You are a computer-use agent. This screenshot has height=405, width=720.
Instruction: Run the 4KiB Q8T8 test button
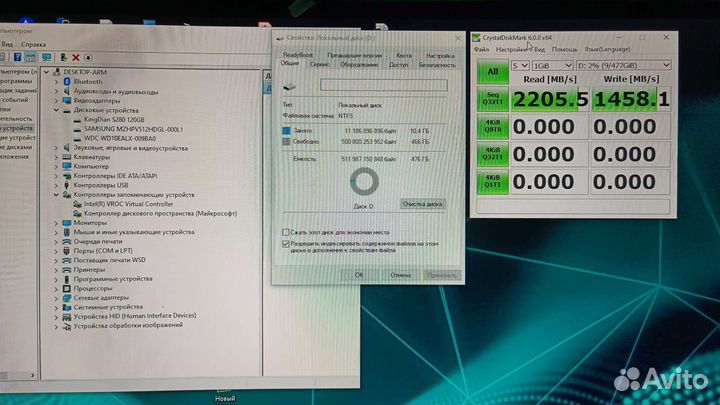pos(493,127)
